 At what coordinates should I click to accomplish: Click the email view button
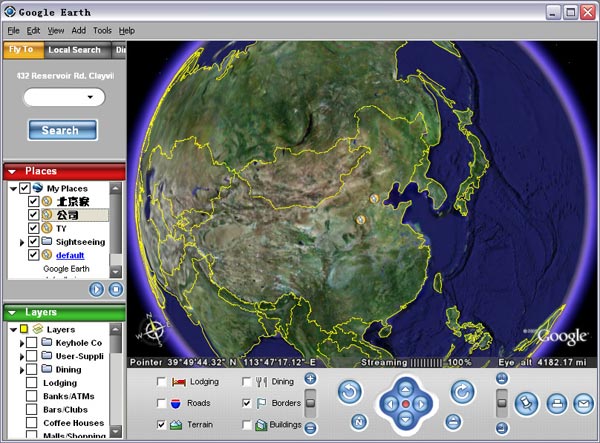click(584, 404)
